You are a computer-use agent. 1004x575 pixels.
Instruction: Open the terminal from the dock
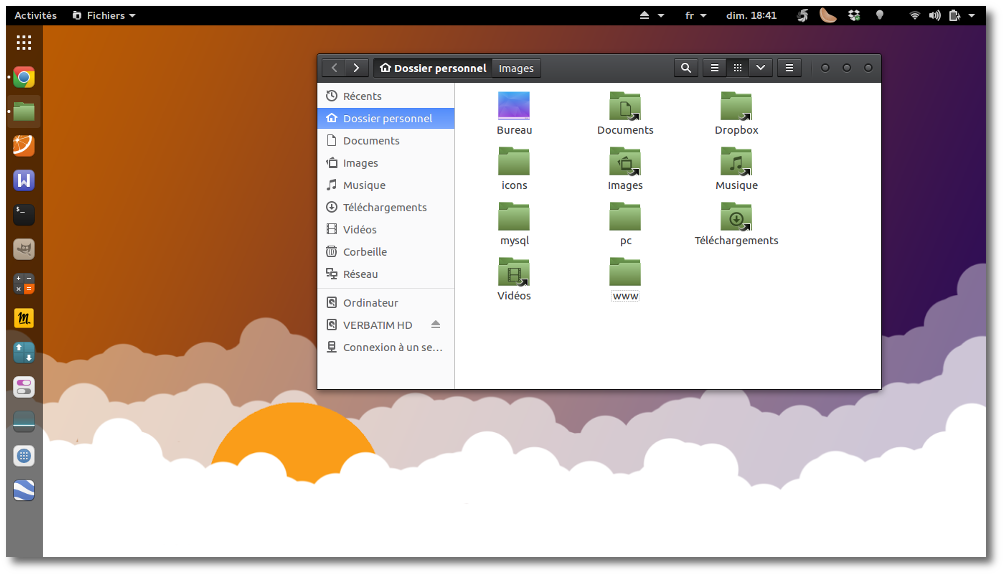coord(24,215)
